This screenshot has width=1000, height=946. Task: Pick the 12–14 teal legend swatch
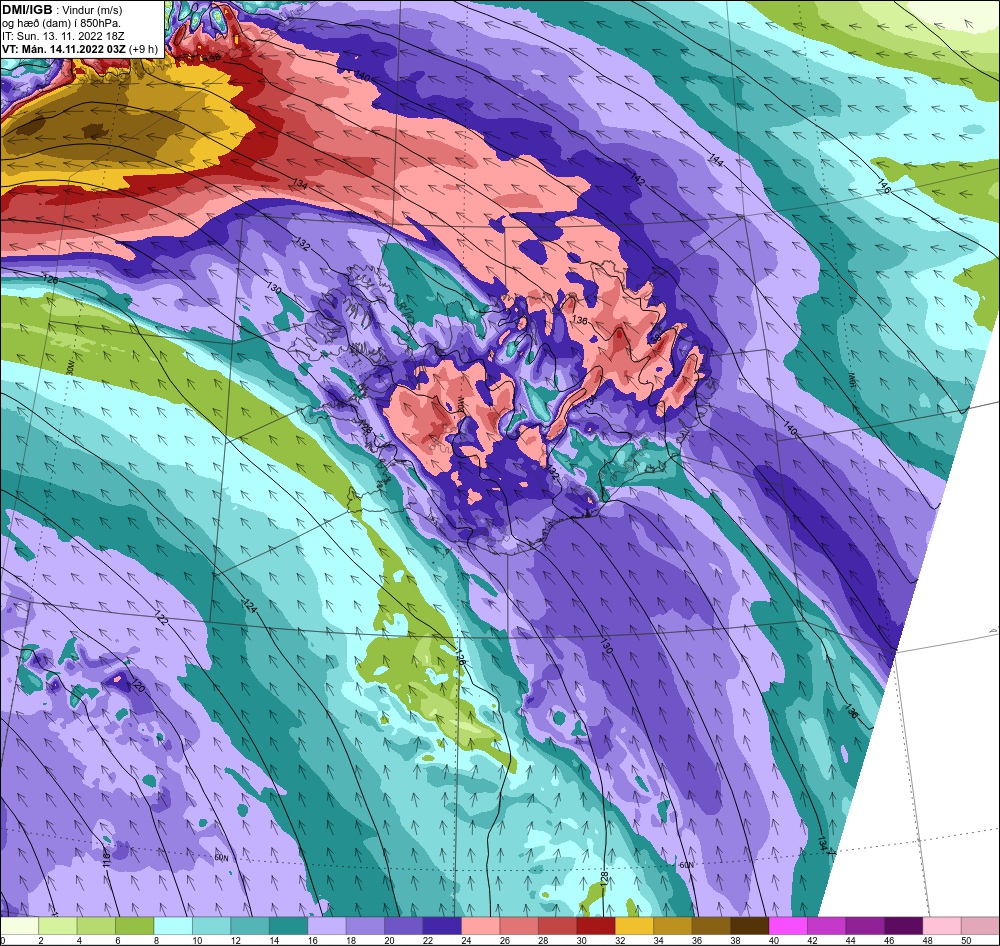pos(250,926)
